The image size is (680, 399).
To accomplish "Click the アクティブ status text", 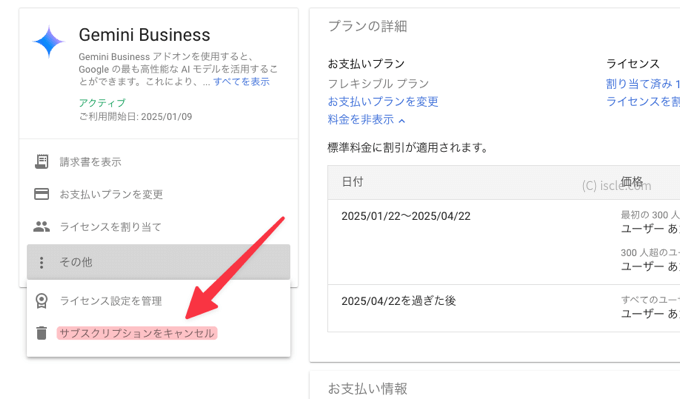I will (102, 103).
